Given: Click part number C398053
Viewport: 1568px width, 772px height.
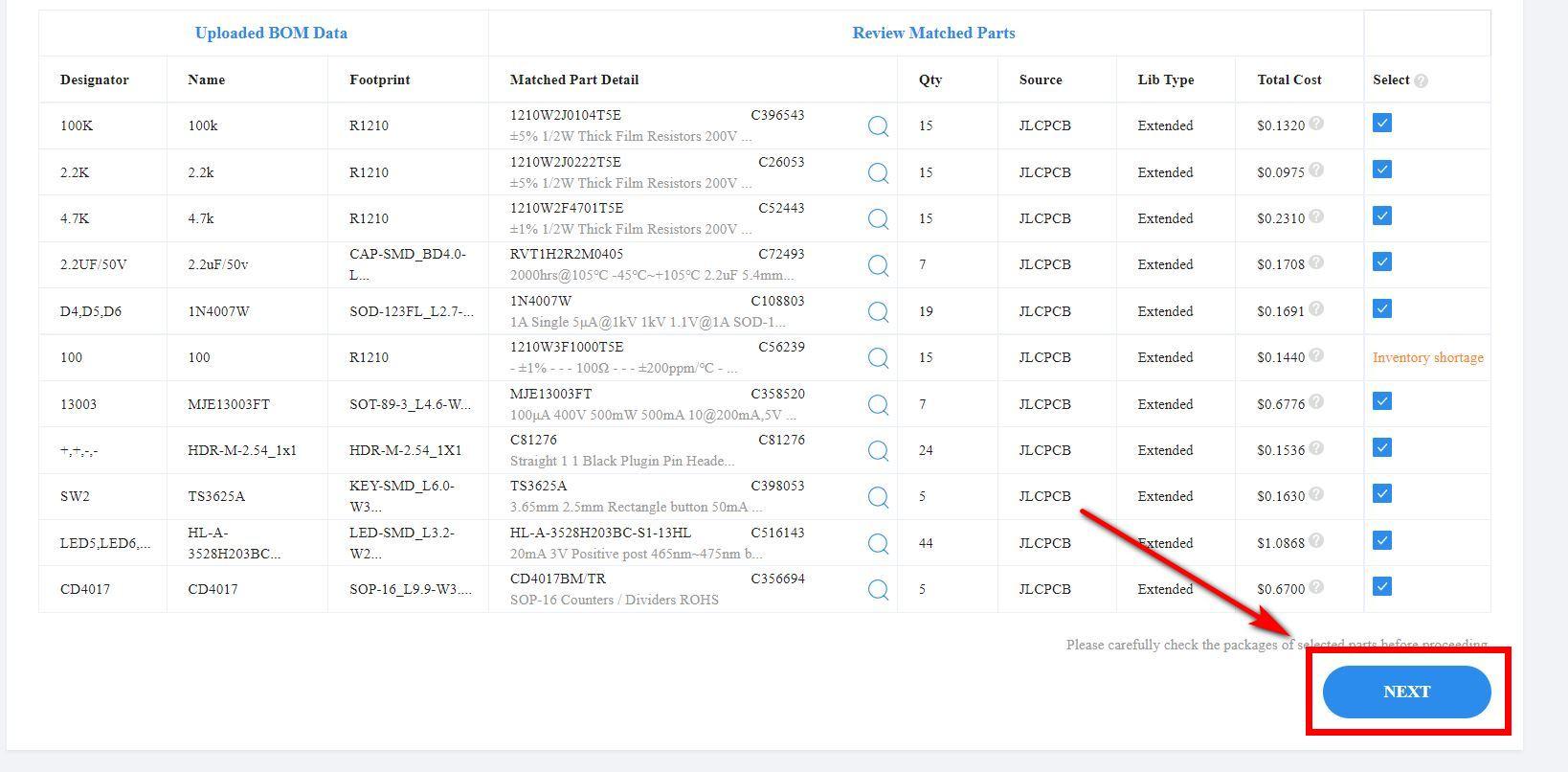Looking at the screenshot, I should tap(777, 486).
